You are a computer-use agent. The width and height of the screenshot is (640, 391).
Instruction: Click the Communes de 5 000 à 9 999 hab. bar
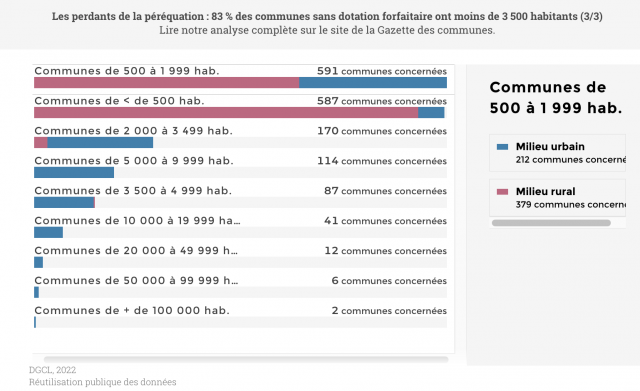coord(74,172)
